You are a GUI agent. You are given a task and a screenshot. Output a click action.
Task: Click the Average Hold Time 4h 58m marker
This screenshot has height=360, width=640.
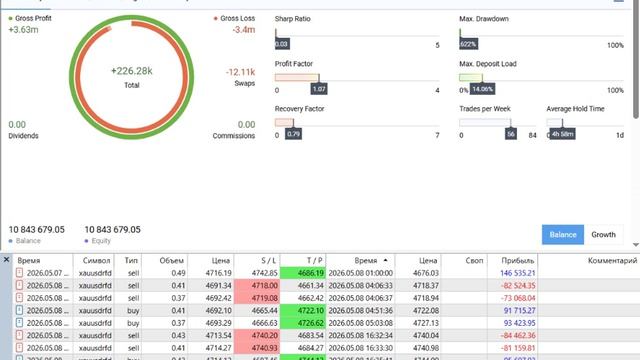562,134
